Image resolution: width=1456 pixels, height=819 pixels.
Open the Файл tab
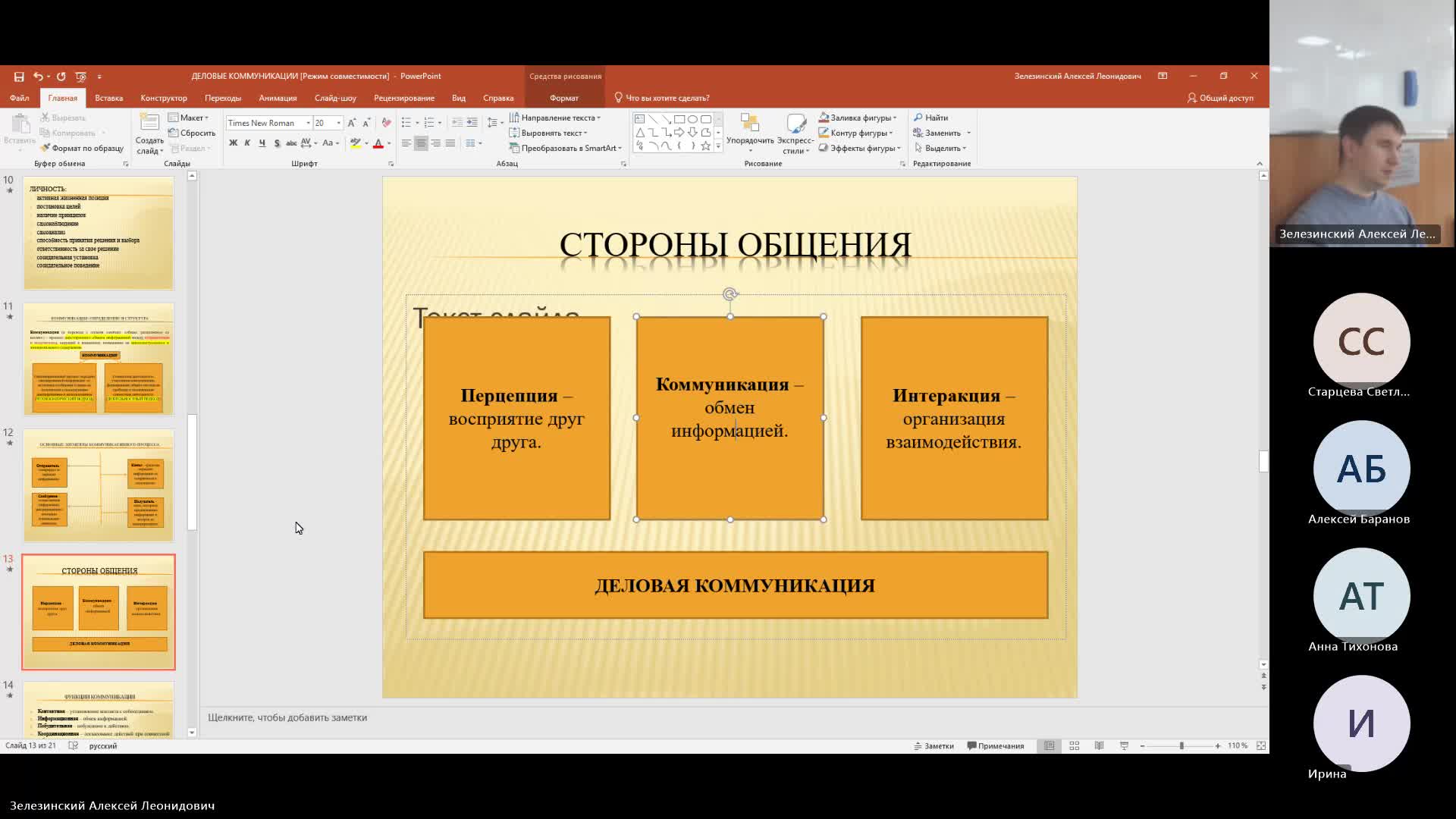[x=20, y=98]
